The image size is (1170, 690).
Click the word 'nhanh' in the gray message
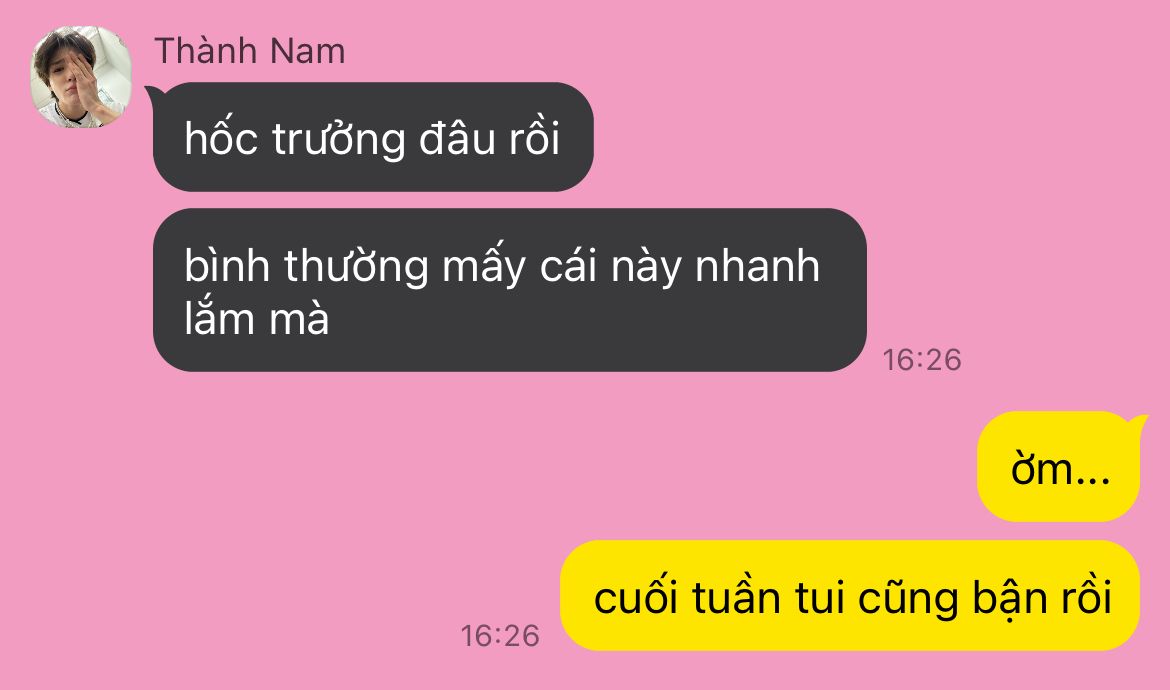[757, 266]
